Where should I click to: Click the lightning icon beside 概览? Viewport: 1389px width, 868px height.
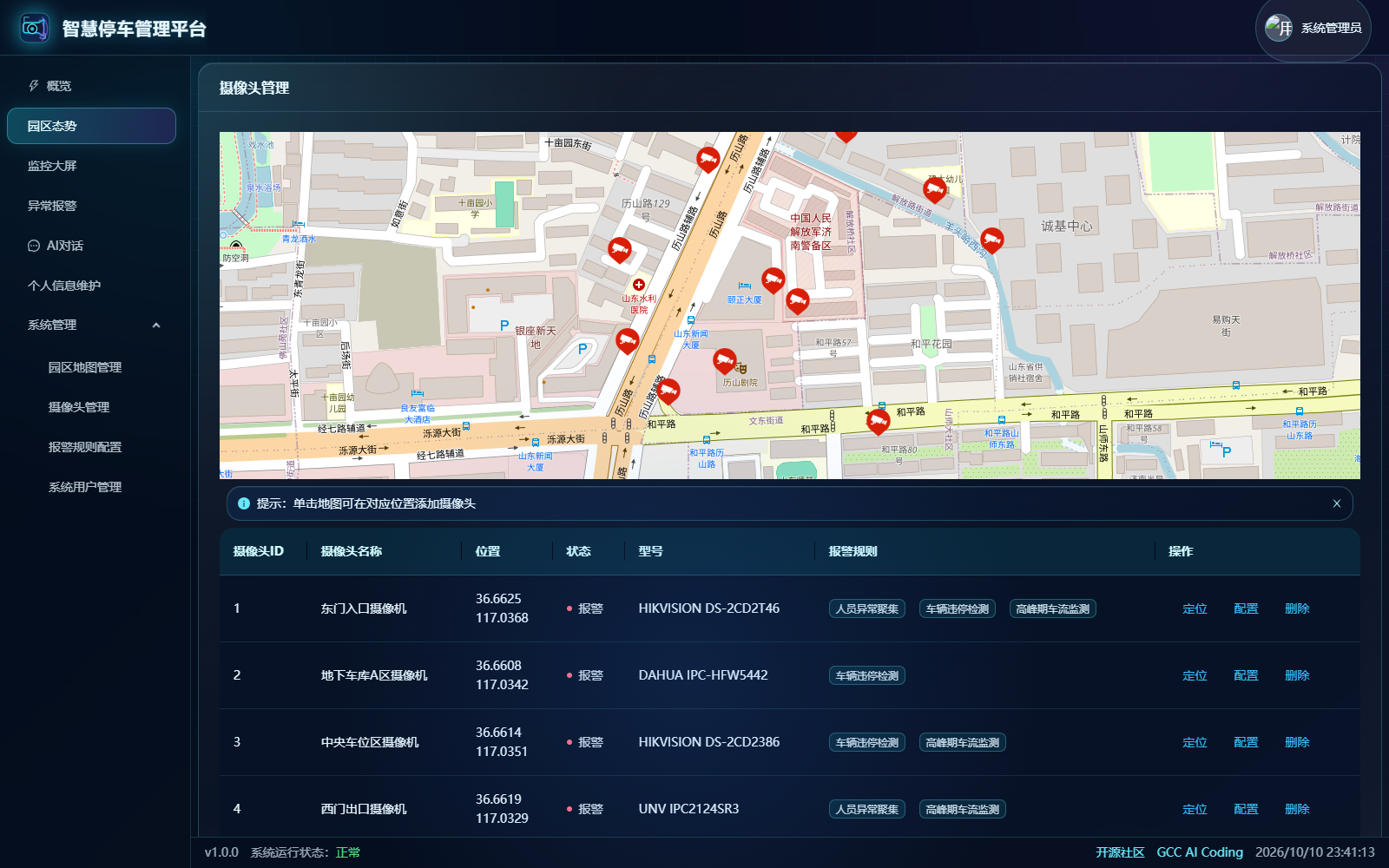(x=34, y=86)
